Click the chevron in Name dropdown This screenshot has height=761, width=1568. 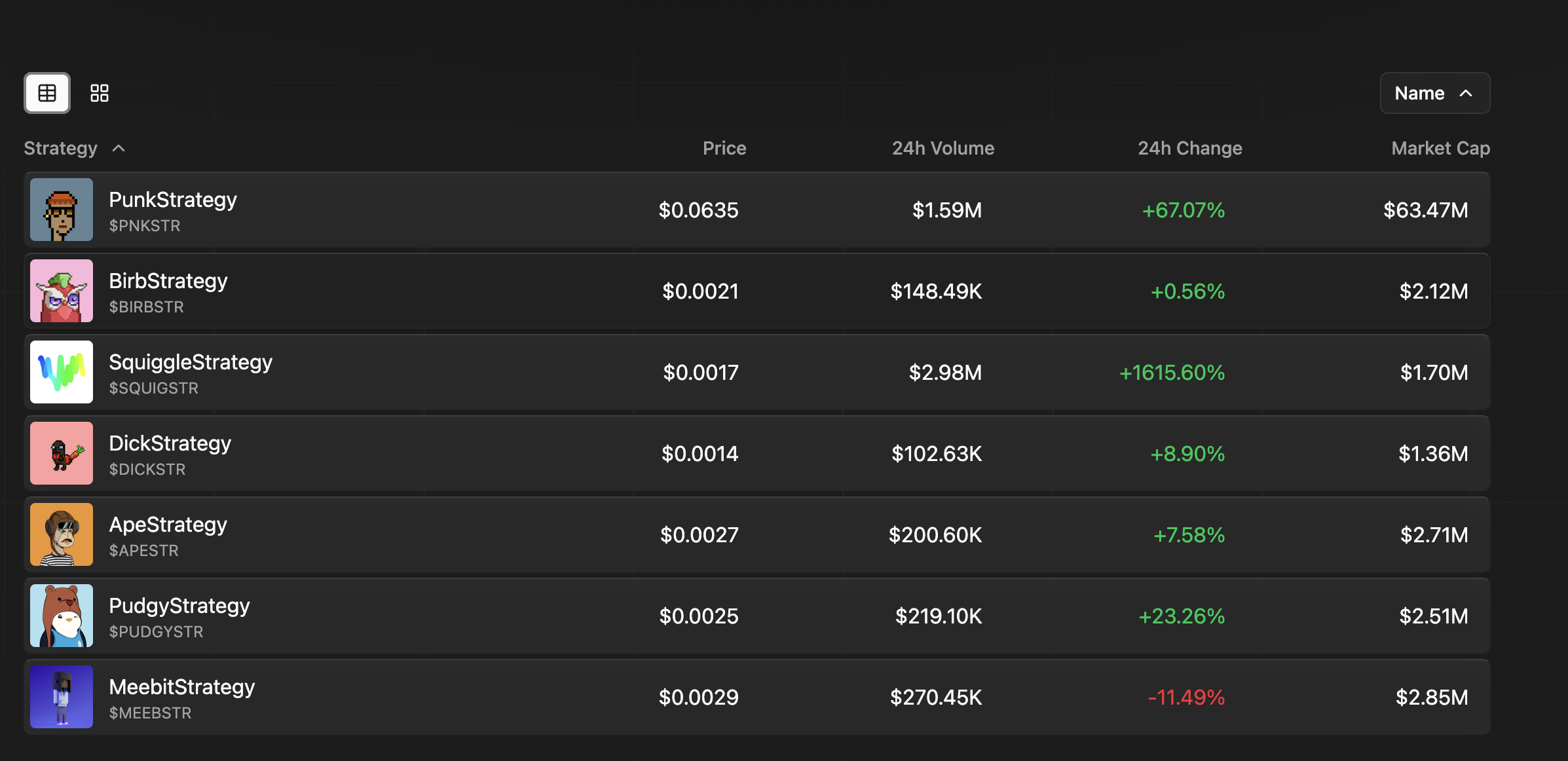[1466, 93]
